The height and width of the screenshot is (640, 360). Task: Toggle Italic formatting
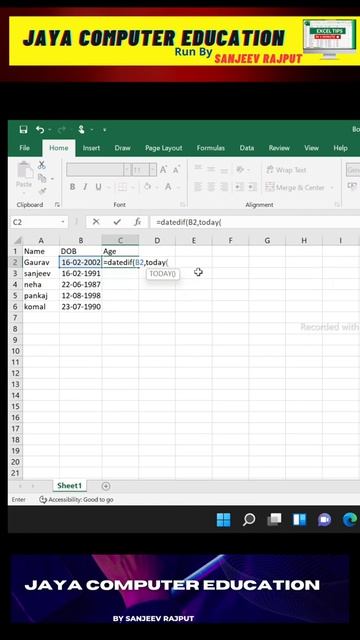click(x=85, y=187)
